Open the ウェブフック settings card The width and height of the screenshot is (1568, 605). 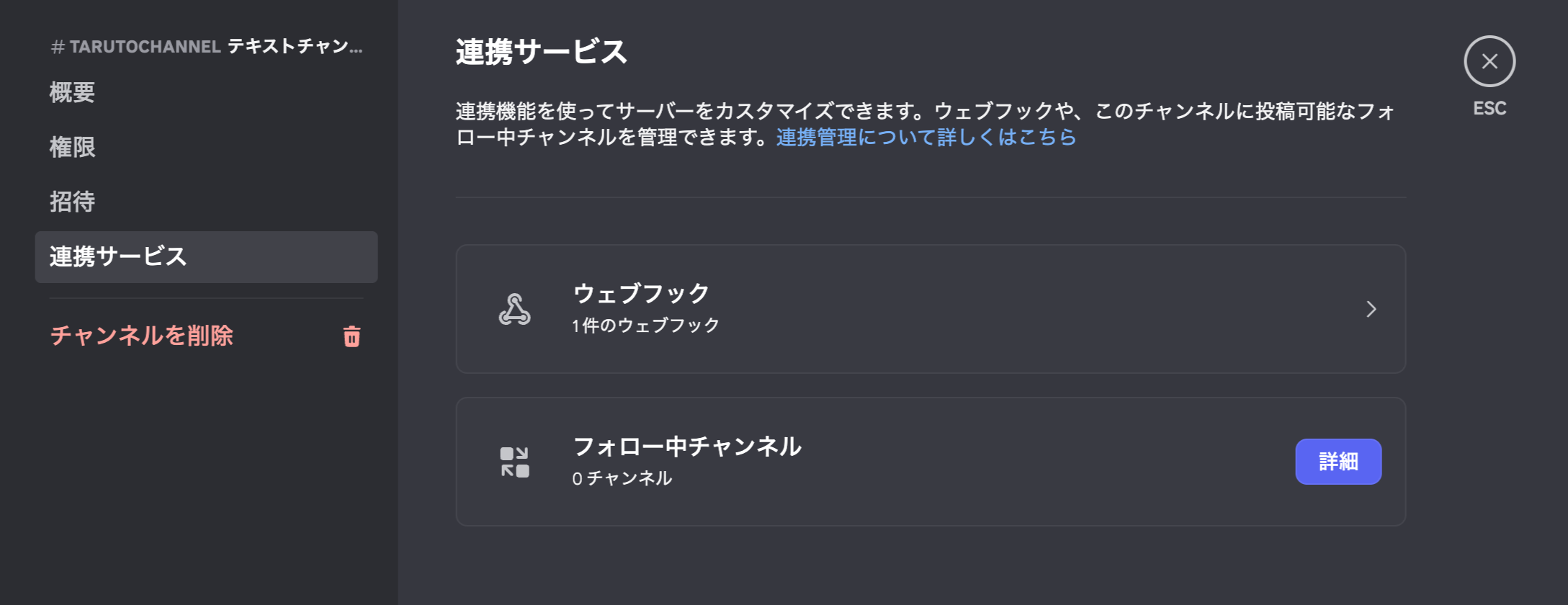point(929,308)
